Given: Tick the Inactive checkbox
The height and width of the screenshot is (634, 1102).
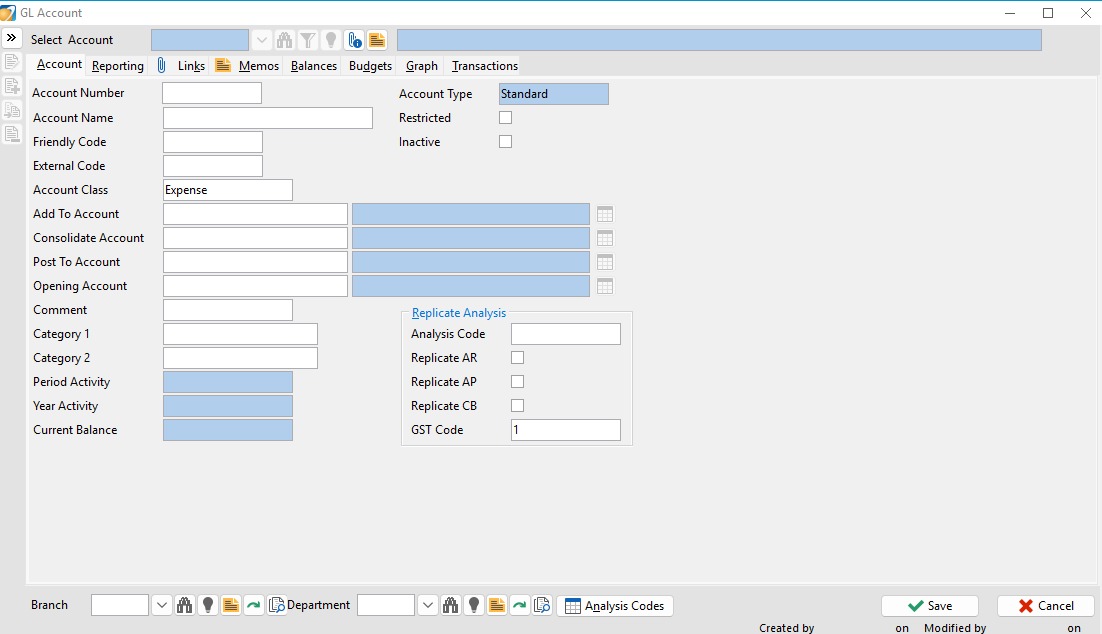Looking at the screenshot, I should [505, 141].
